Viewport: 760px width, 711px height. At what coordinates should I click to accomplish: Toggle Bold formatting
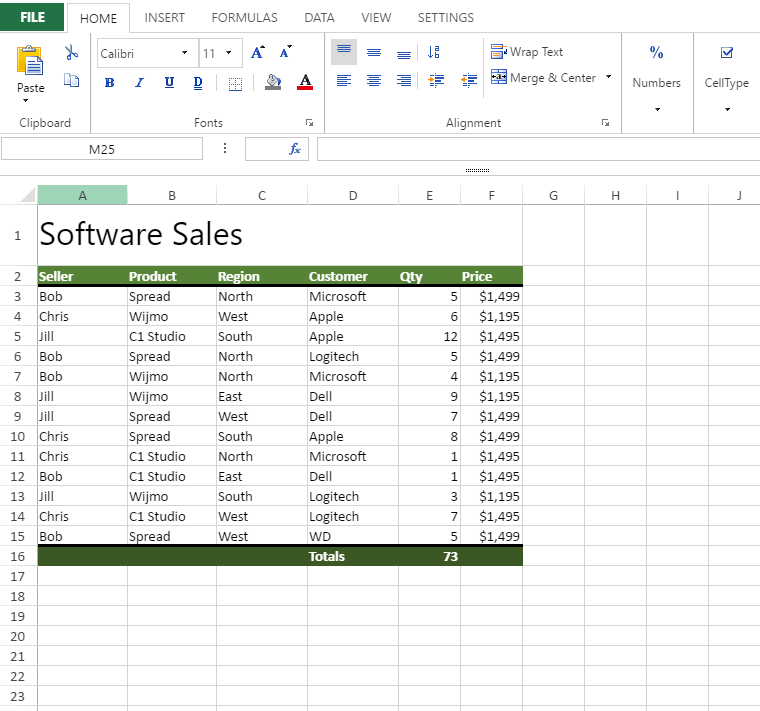[x=110, y=83]
